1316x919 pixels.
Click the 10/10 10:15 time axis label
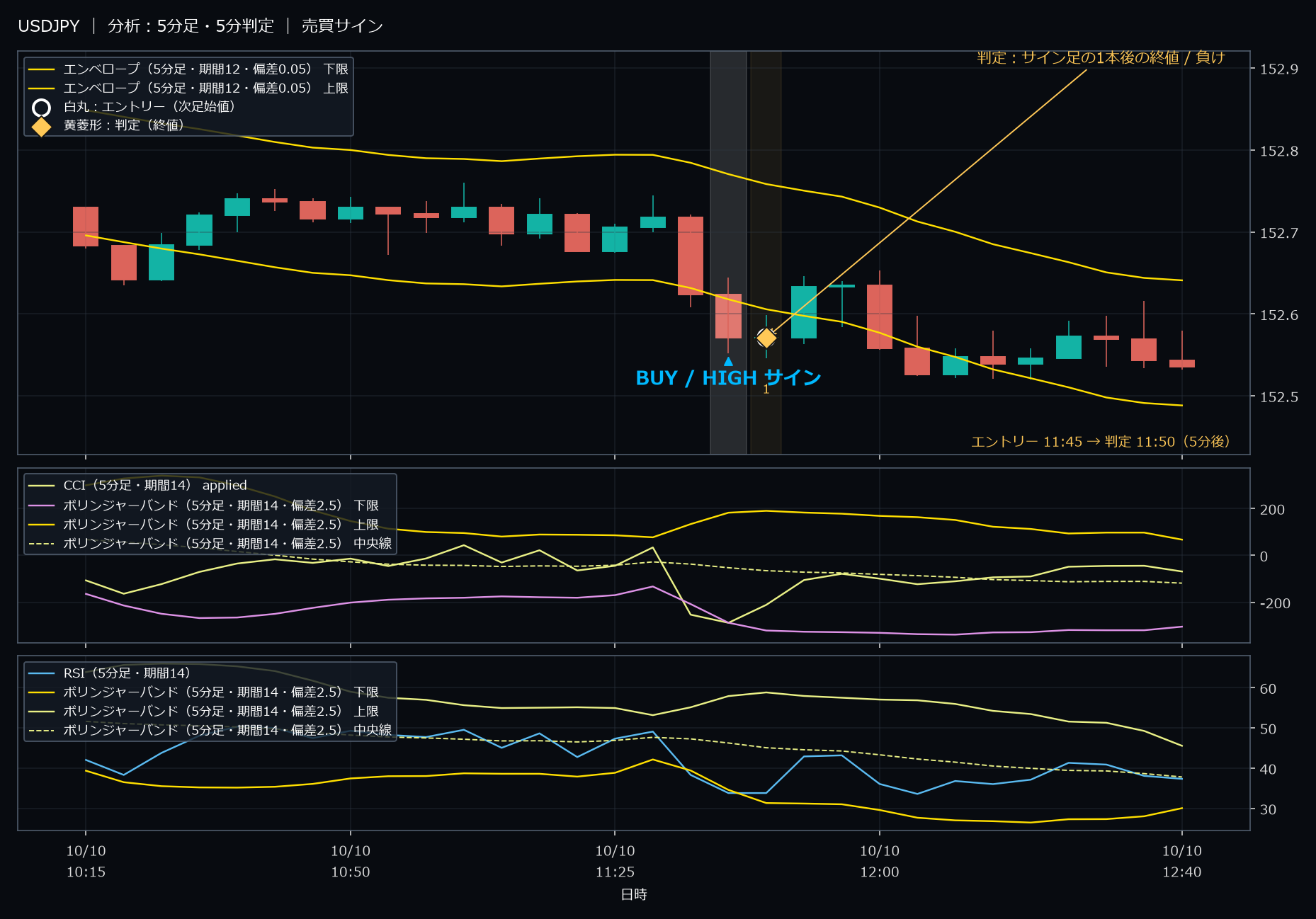(86, 862)
